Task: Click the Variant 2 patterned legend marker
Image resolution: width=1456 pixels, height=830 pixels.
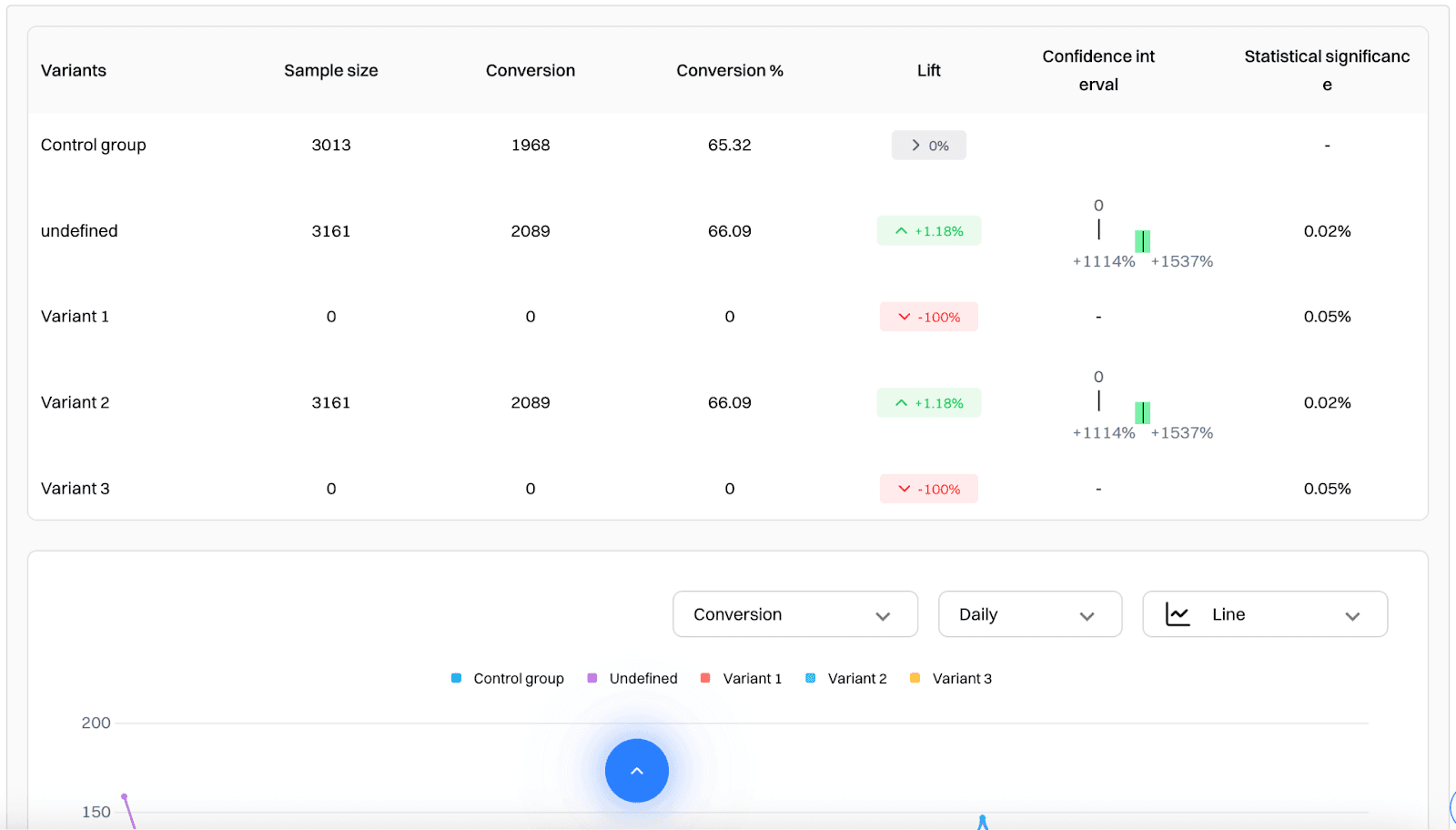Action: pos(809,678)
